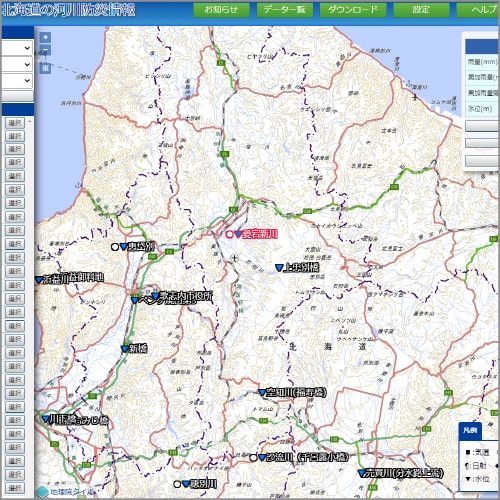500x500 pixels.
Task: Zoom in with the map plus button
Action: point(46,37)
